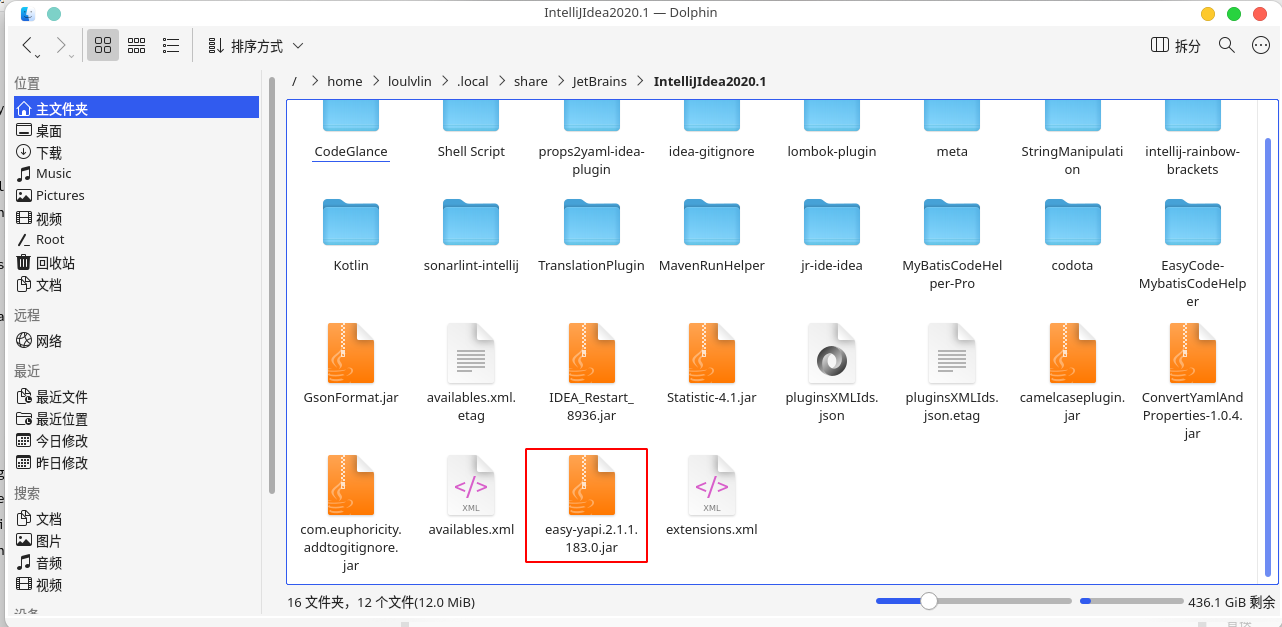The image size is (1282, 627).
Task: Select the MyBatisCodeHelper-Pro folder
Action: click(x=952, y=246)
